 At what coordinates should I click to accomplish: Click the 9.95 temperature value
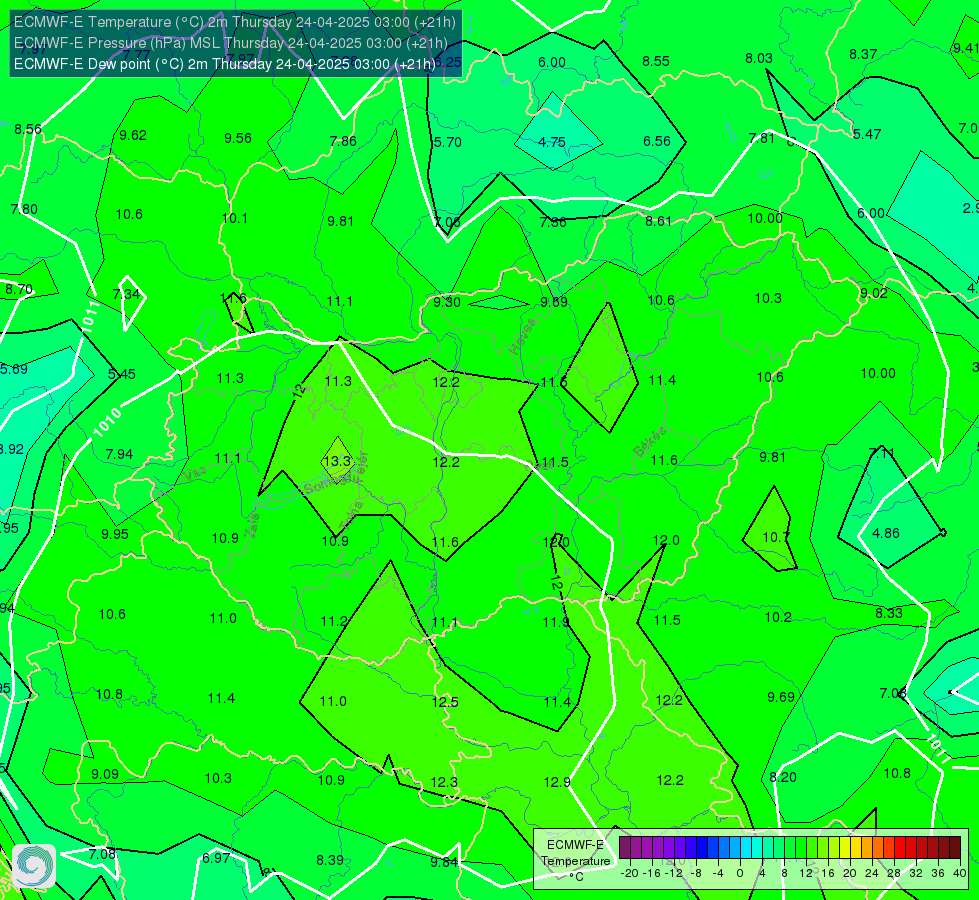click(115, 534)
